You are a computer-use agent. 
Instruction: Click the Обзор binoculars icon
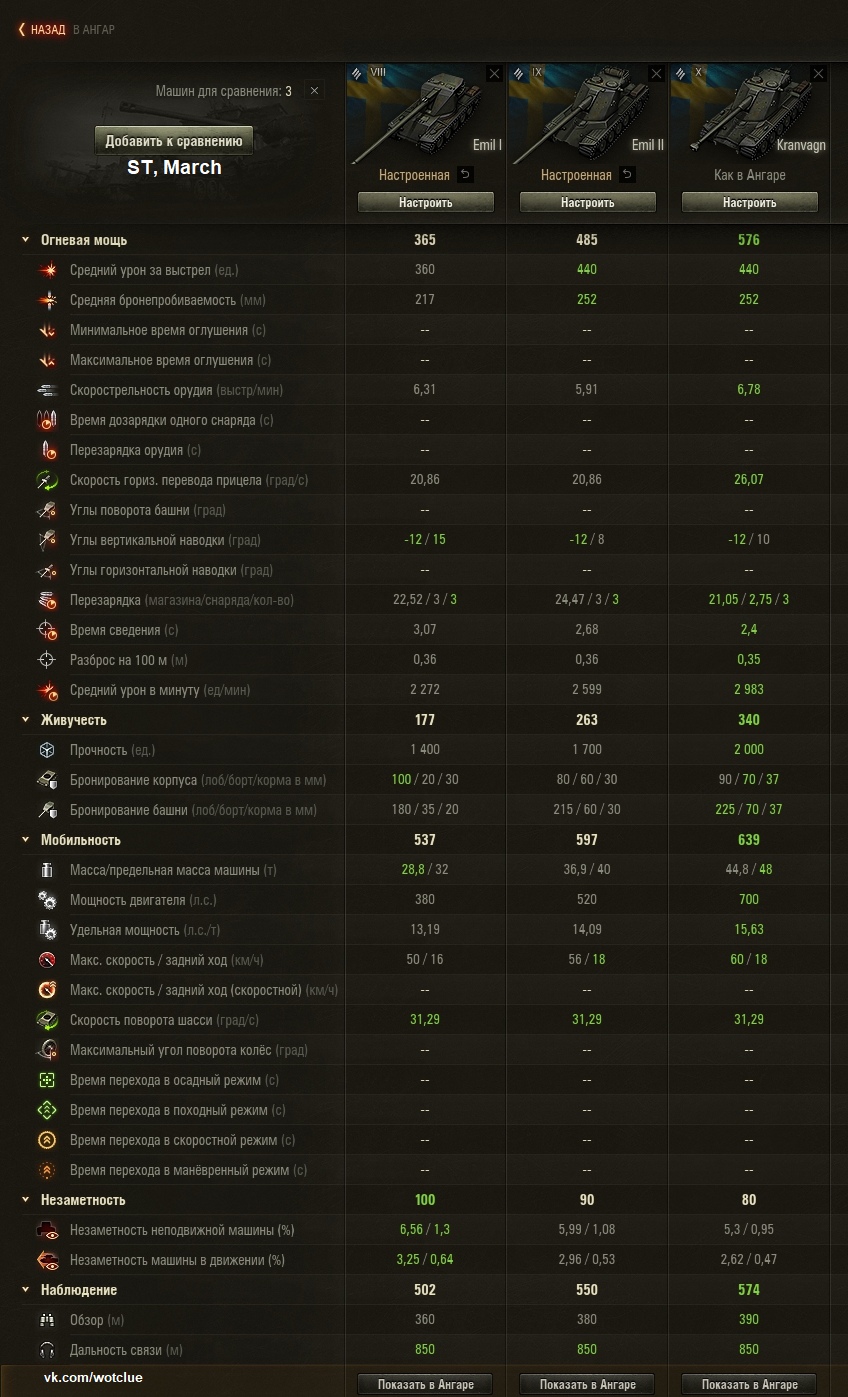(48, 1320)
